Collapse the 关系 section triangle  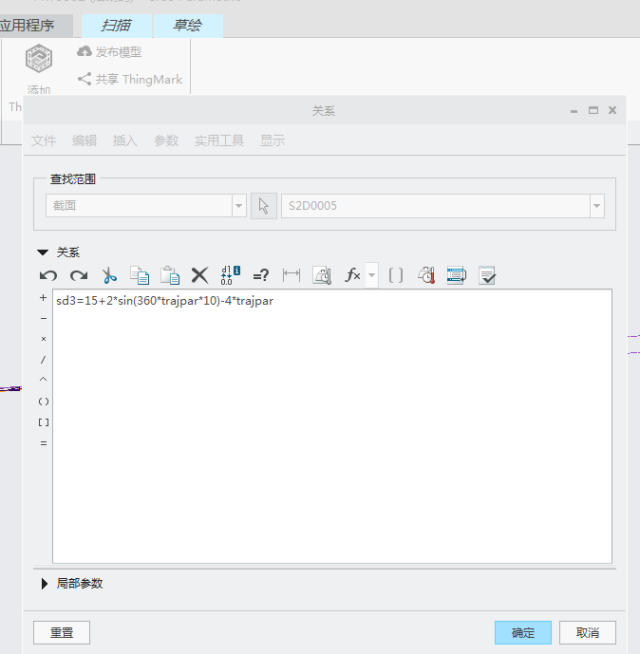pos(43,252)
